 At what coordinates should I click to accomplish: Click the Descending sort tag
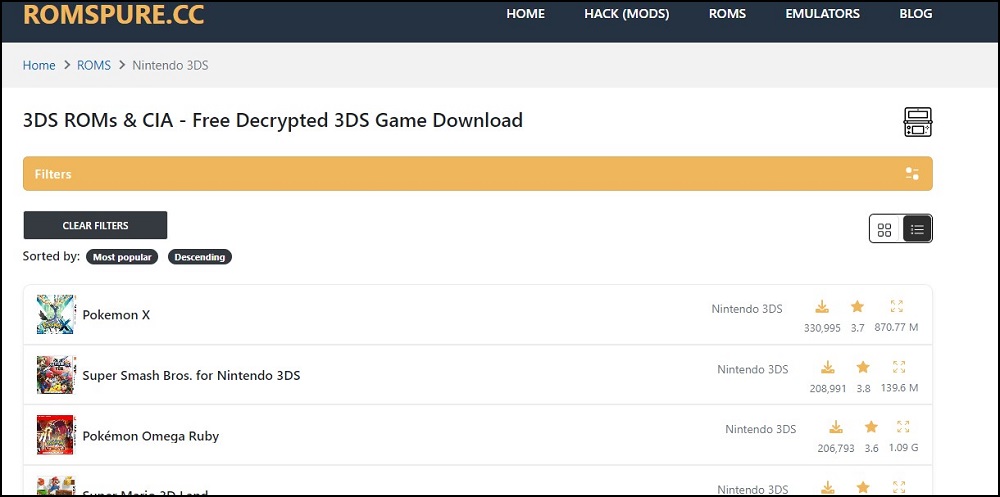point(200,257)
